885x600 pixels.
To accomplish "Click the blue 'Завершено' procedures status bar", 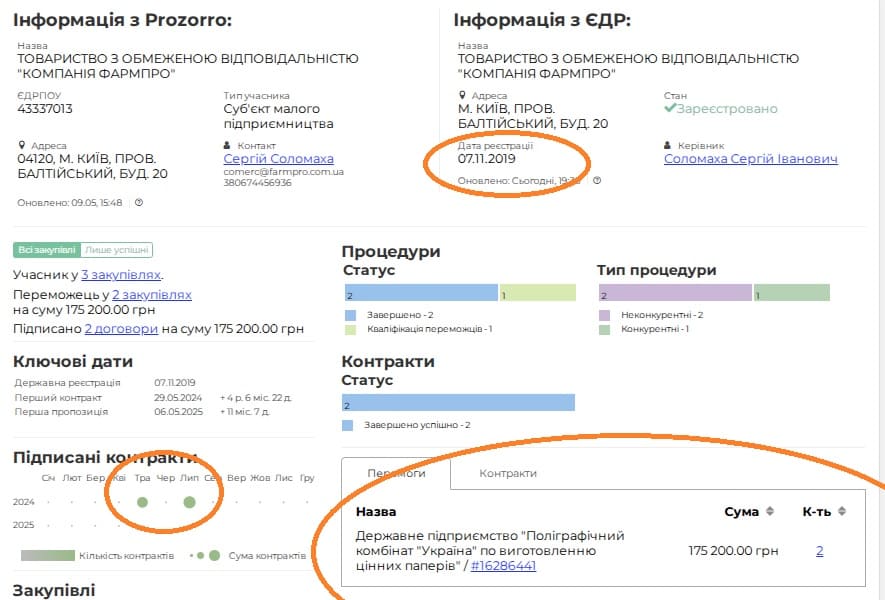I will click(x=420, y=293).
